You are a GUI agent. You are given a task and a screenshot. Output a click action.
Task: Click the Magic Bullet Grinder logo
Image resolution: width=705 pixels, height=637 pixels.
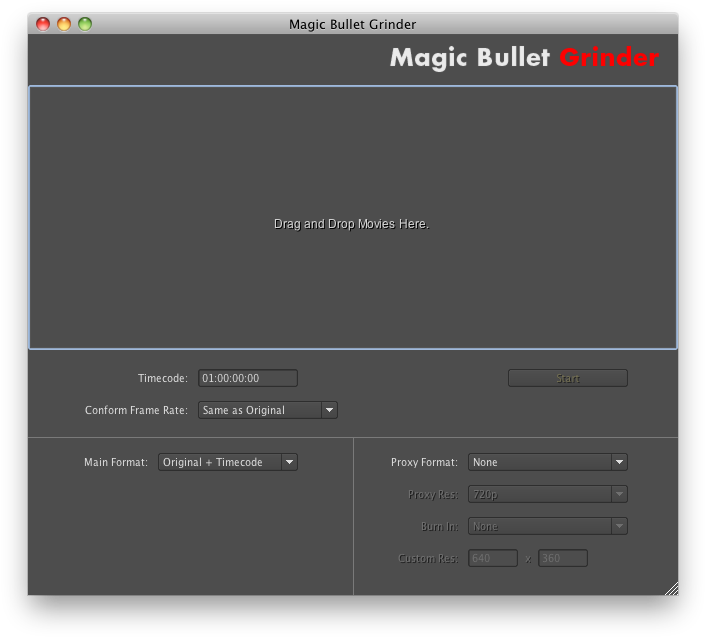point(524,58)
